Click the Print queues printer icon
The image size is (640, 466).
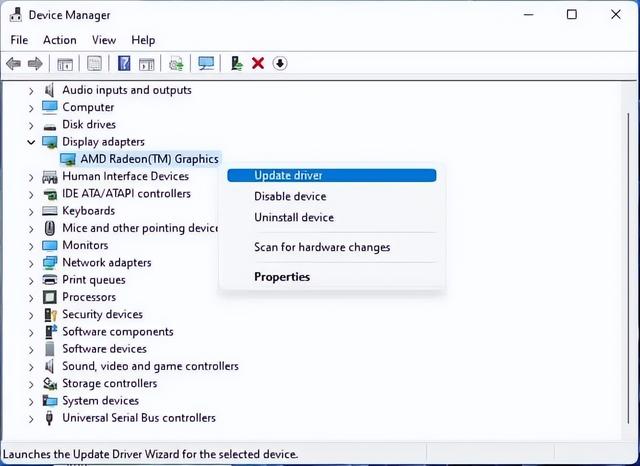[x=50, y=280]
